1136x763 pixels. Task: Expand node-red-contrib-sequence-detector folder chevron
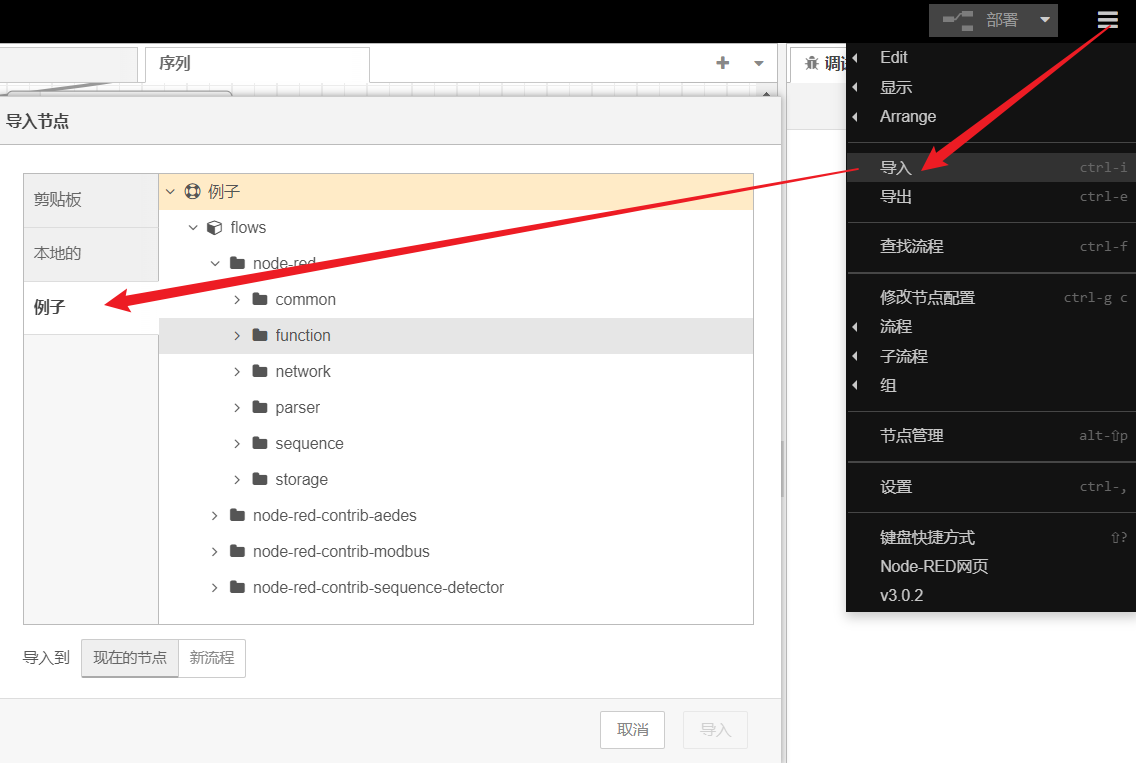pyautogui.click(x=214, y=588)
